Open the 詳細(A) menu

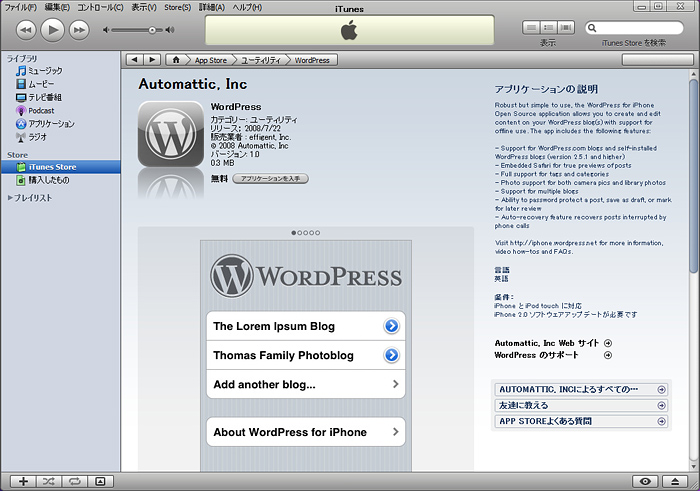tap(212, 7)
